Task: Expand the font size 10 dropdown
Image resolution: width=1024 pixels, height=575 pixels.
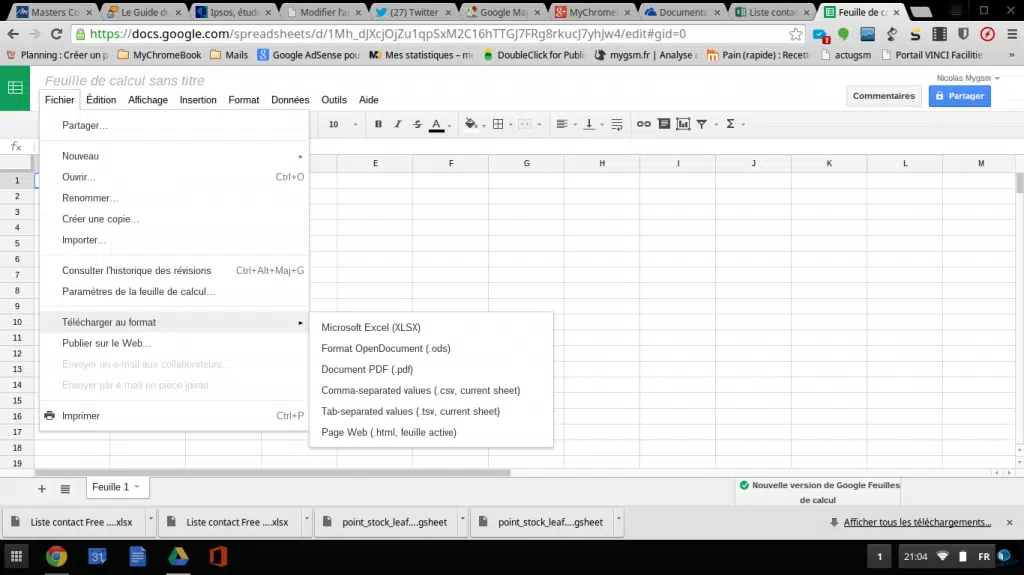Action: click(x=355, y=124)
